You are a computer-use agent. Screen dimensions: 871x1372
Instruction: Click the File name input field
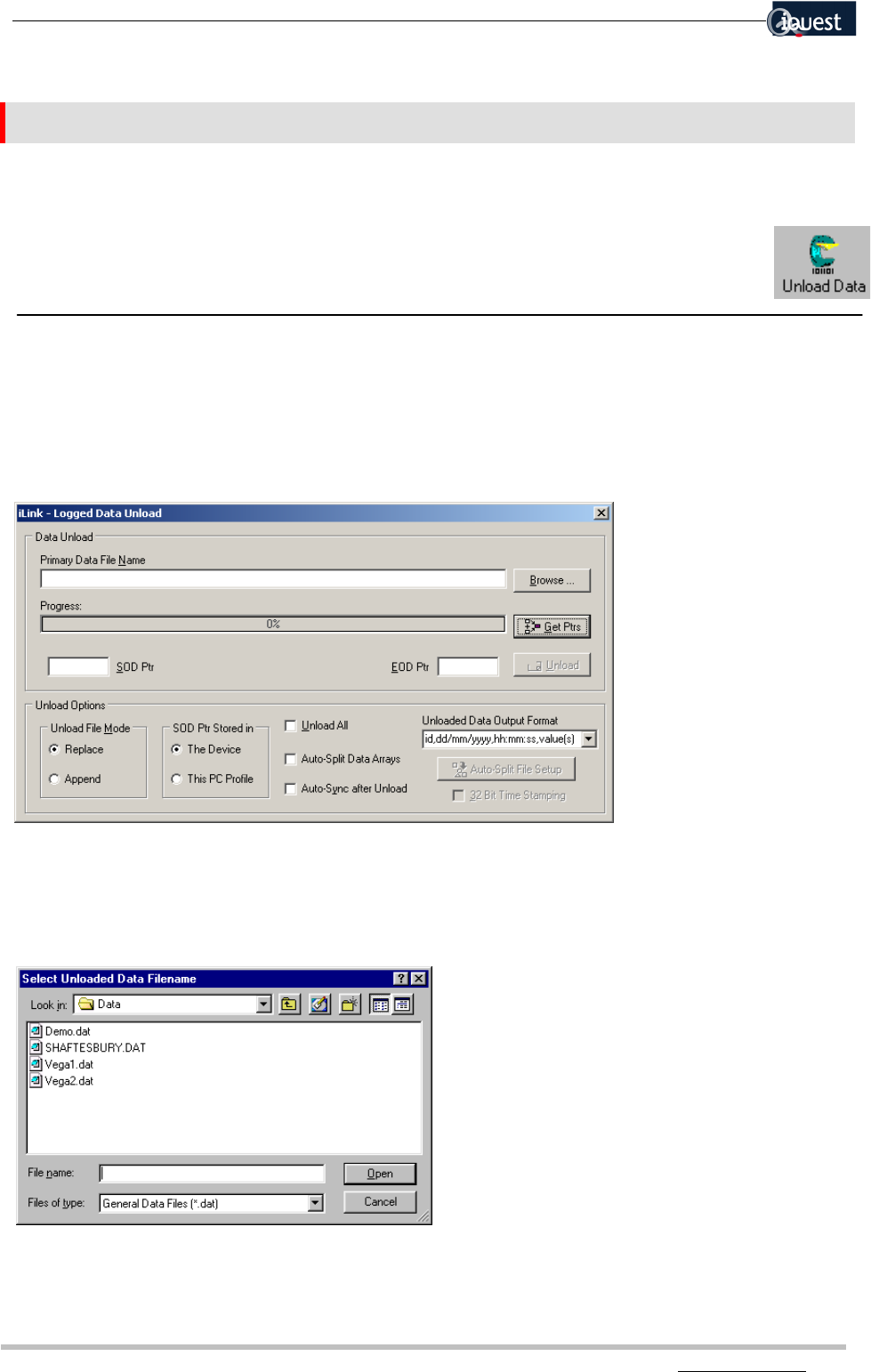[212, 1174]
